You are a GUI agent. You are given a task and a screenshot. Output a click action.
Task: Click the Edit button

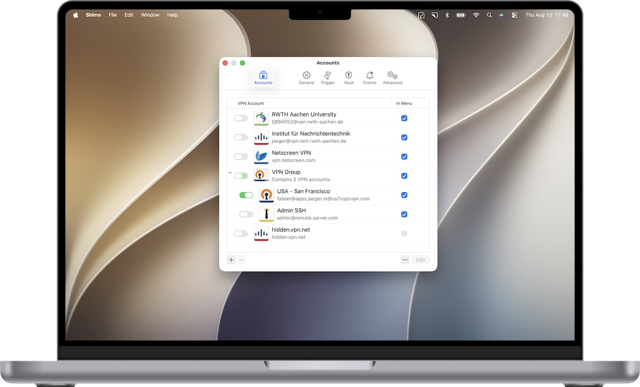420,260
